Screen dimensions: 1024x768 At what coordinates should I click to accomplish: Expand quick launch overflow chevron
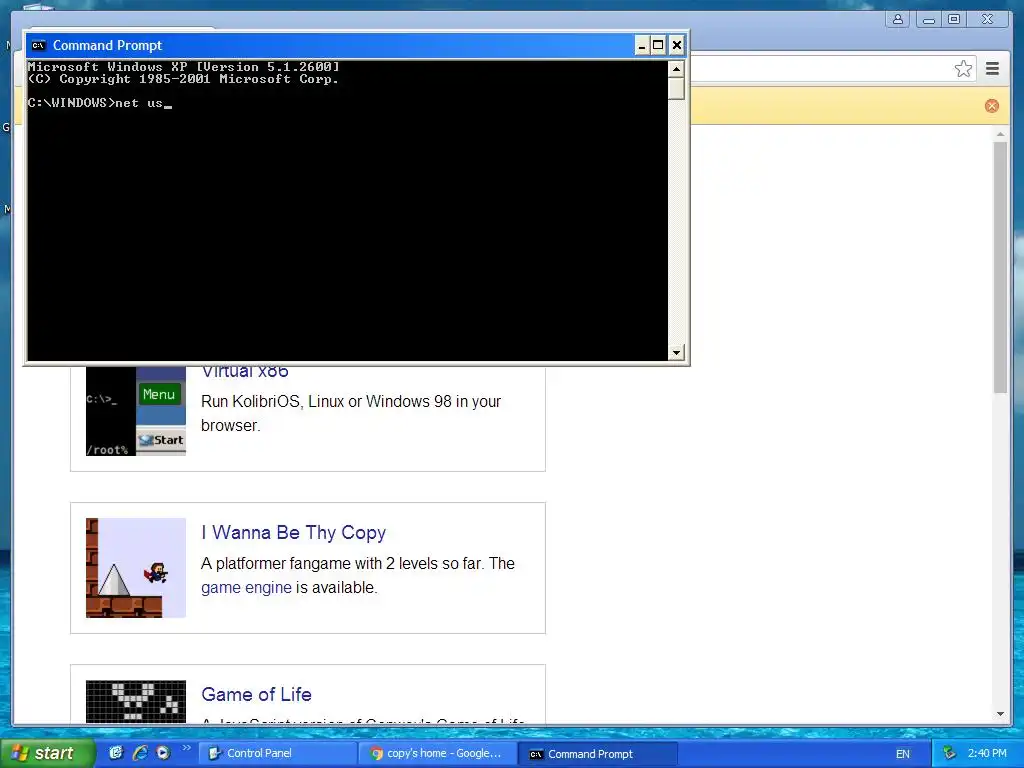[x=186, y=748]
